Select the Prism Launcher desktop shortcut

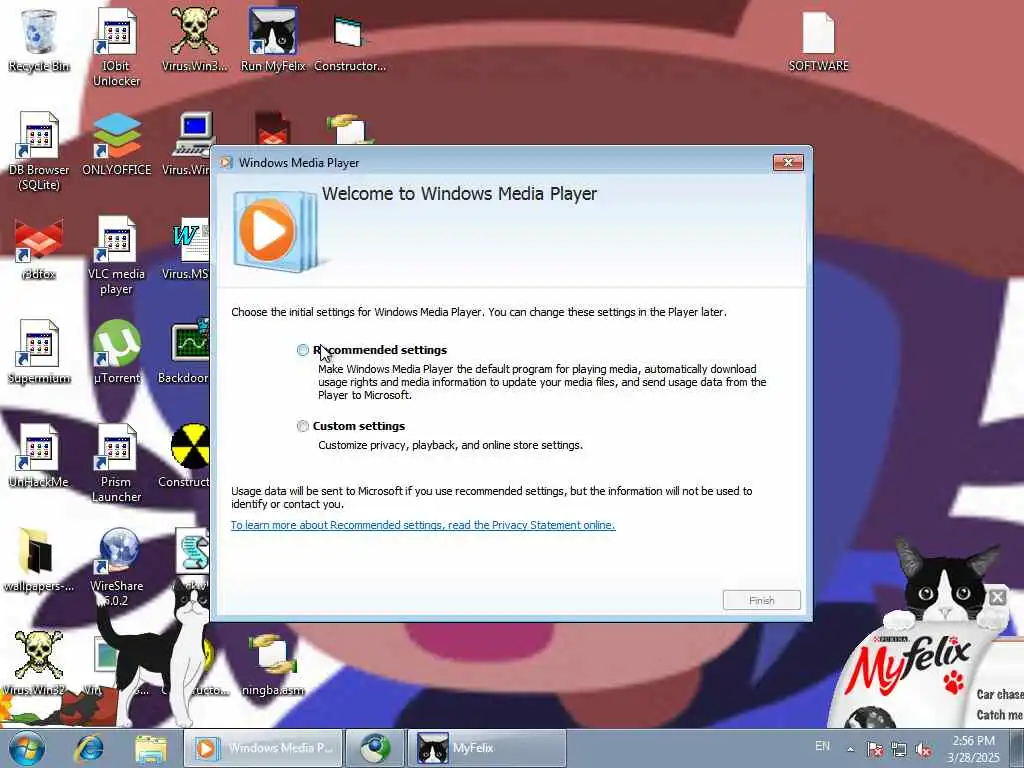(x=116, y=463)
